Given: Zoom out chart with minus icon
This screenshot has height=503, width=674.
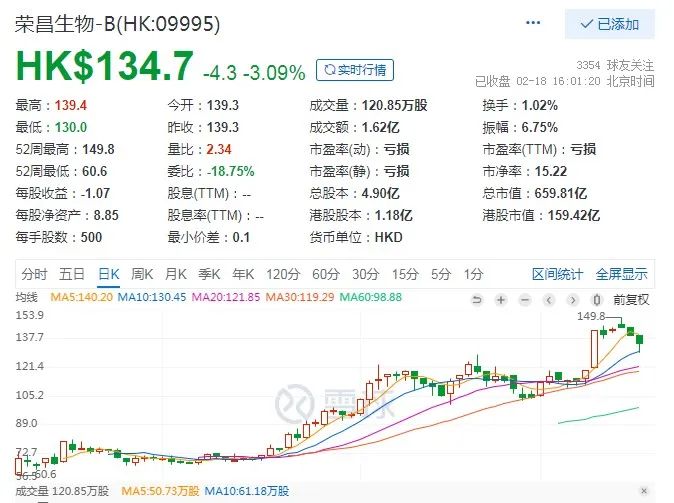Looking at the screenshot, I should click(525, 300).
